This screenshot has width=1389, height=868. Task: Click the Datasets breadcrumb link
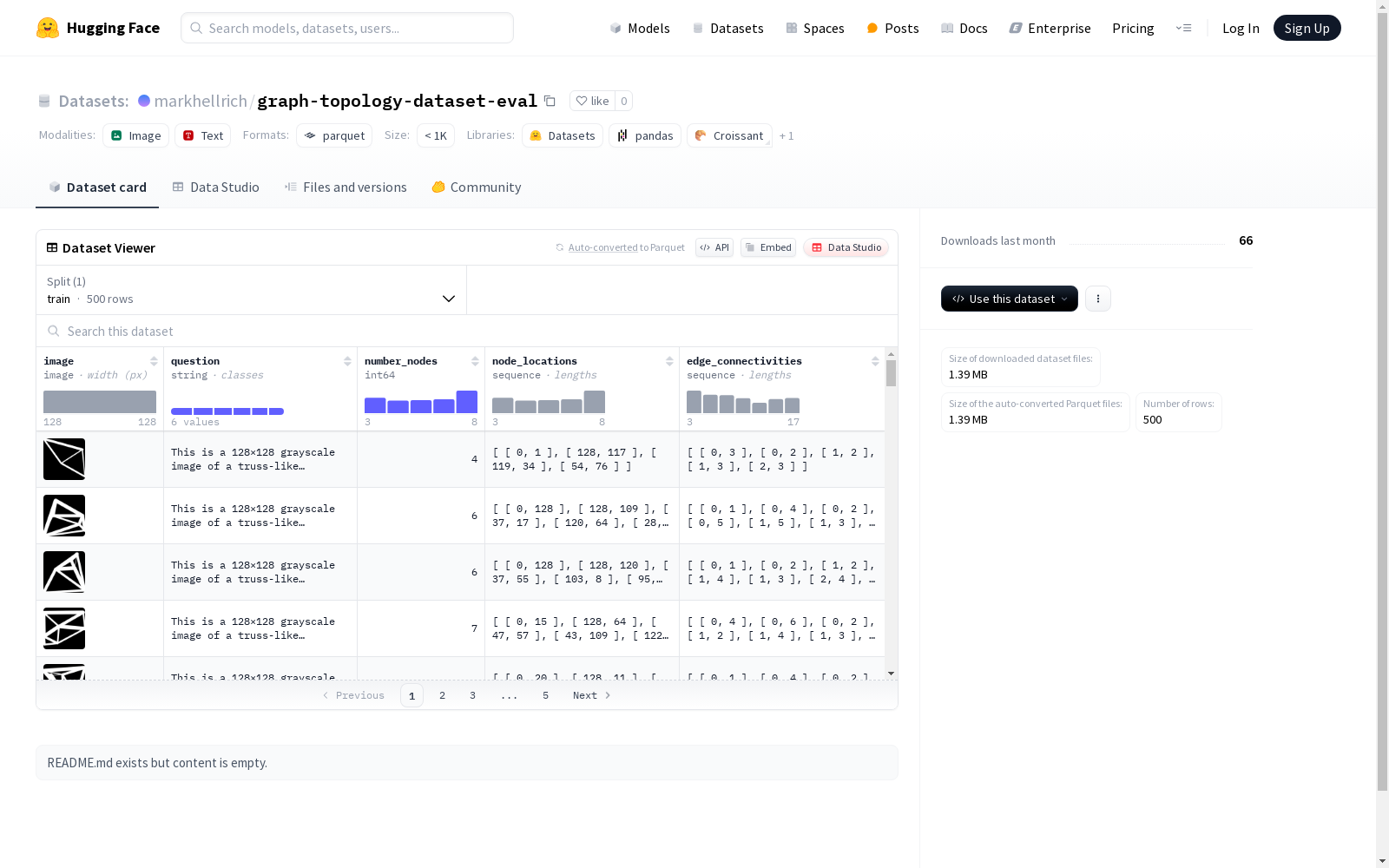(94, 101)
